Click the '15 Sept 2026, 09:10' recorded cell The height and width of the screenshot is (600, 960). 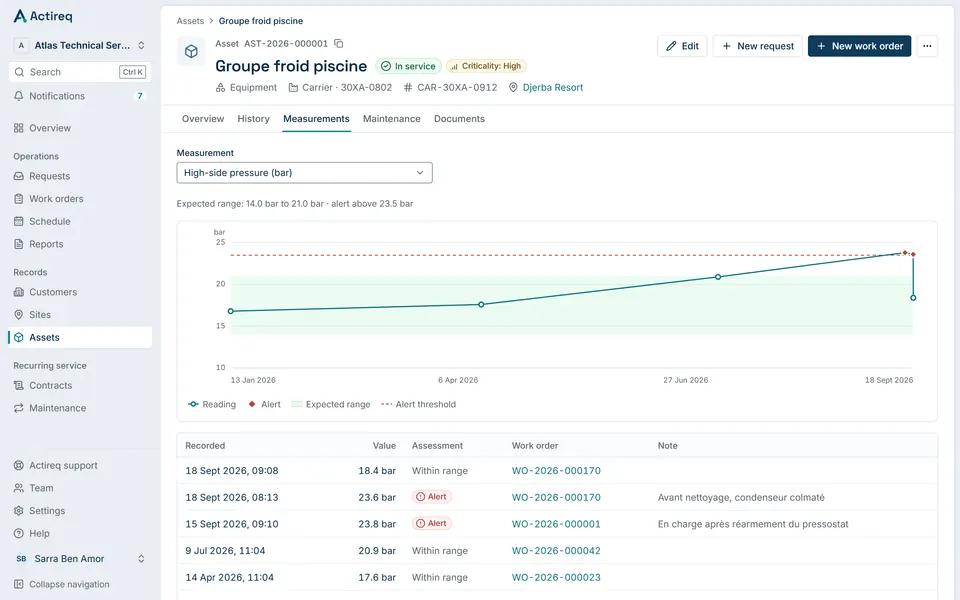(232, 524)
